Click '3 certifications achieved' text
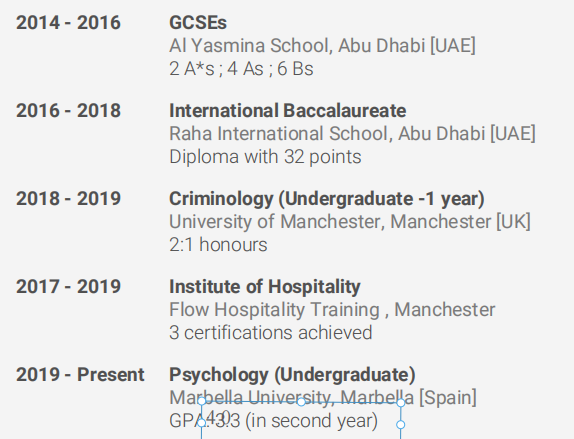 click(271, 333)
